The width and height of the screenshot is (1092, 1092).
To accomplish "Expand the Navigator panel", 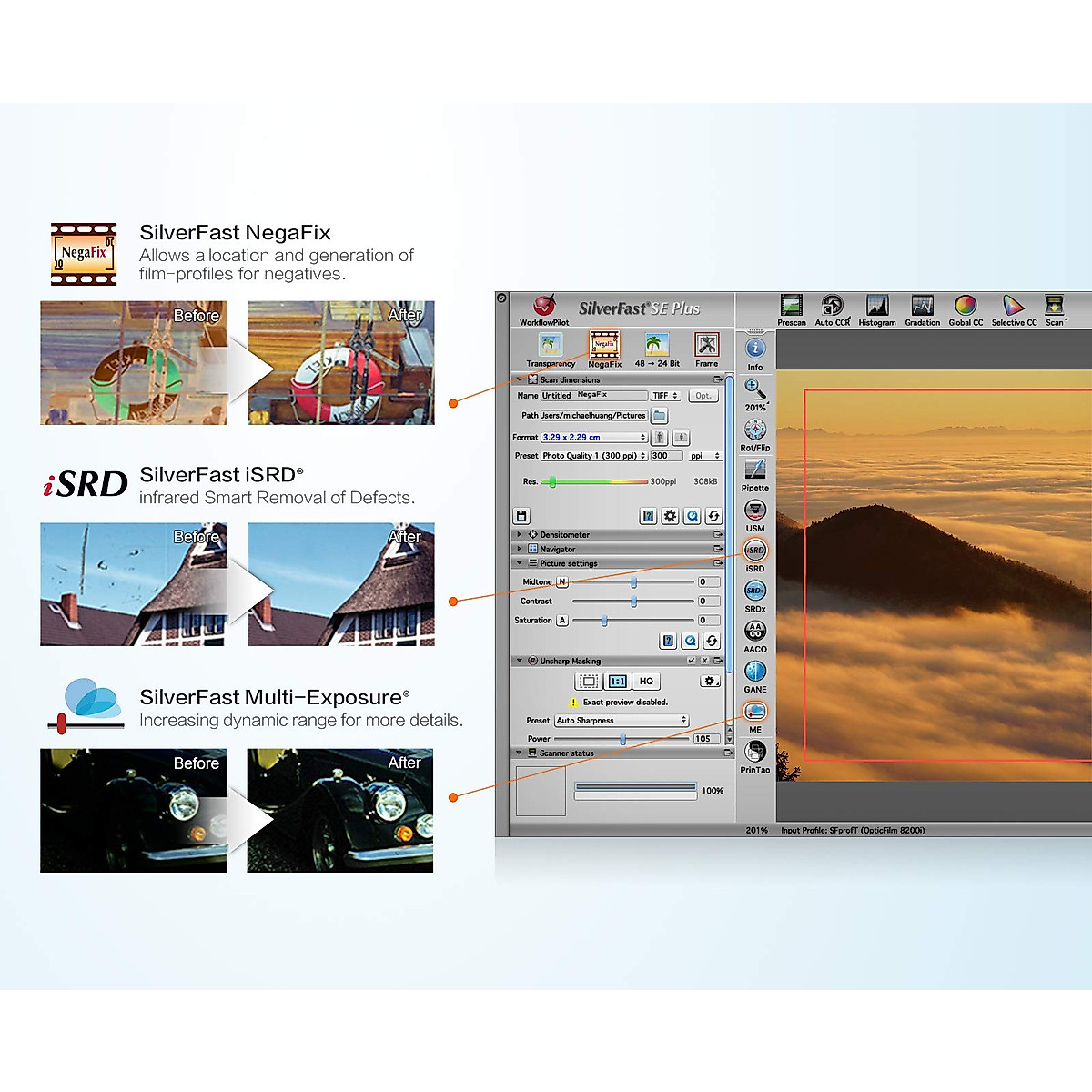I will pyautogui.click(x=520, y=549).
